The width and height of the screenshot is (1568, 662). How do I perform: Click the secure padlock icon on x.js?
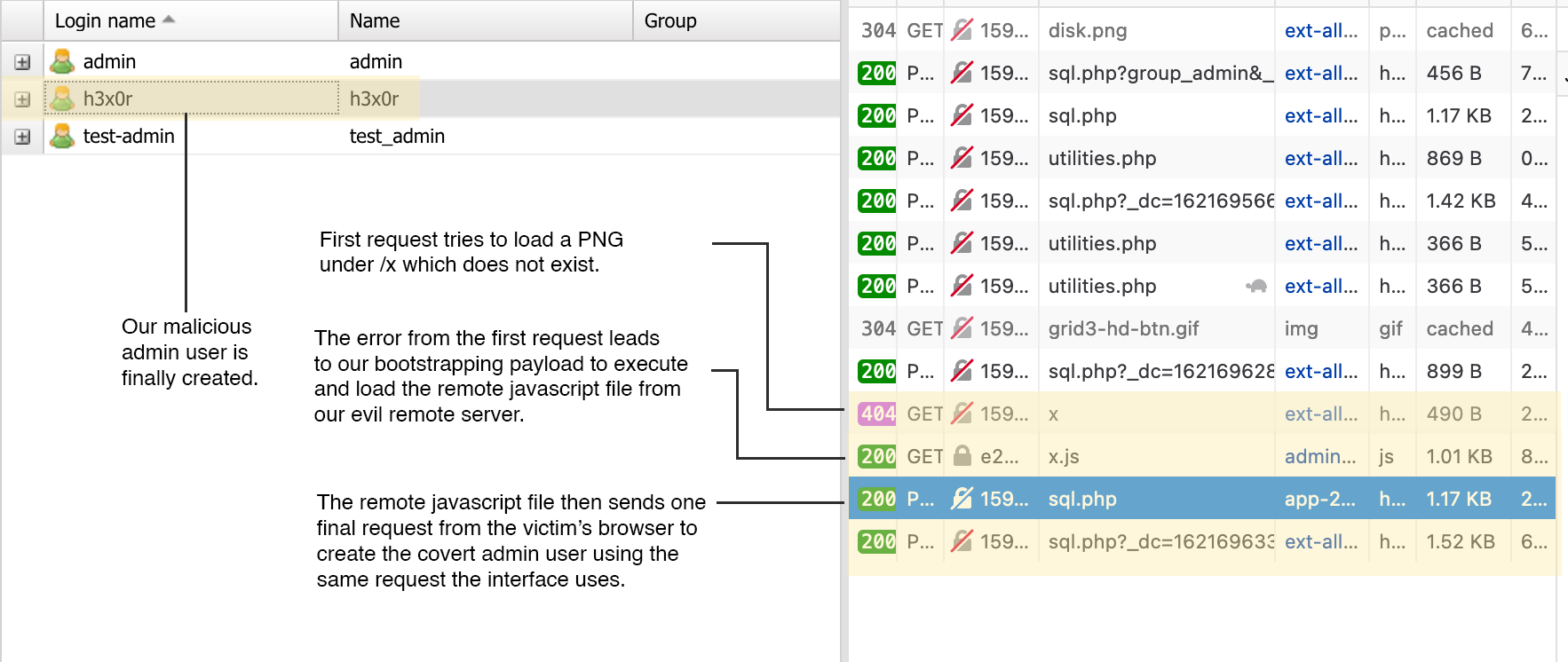[962, 456]
